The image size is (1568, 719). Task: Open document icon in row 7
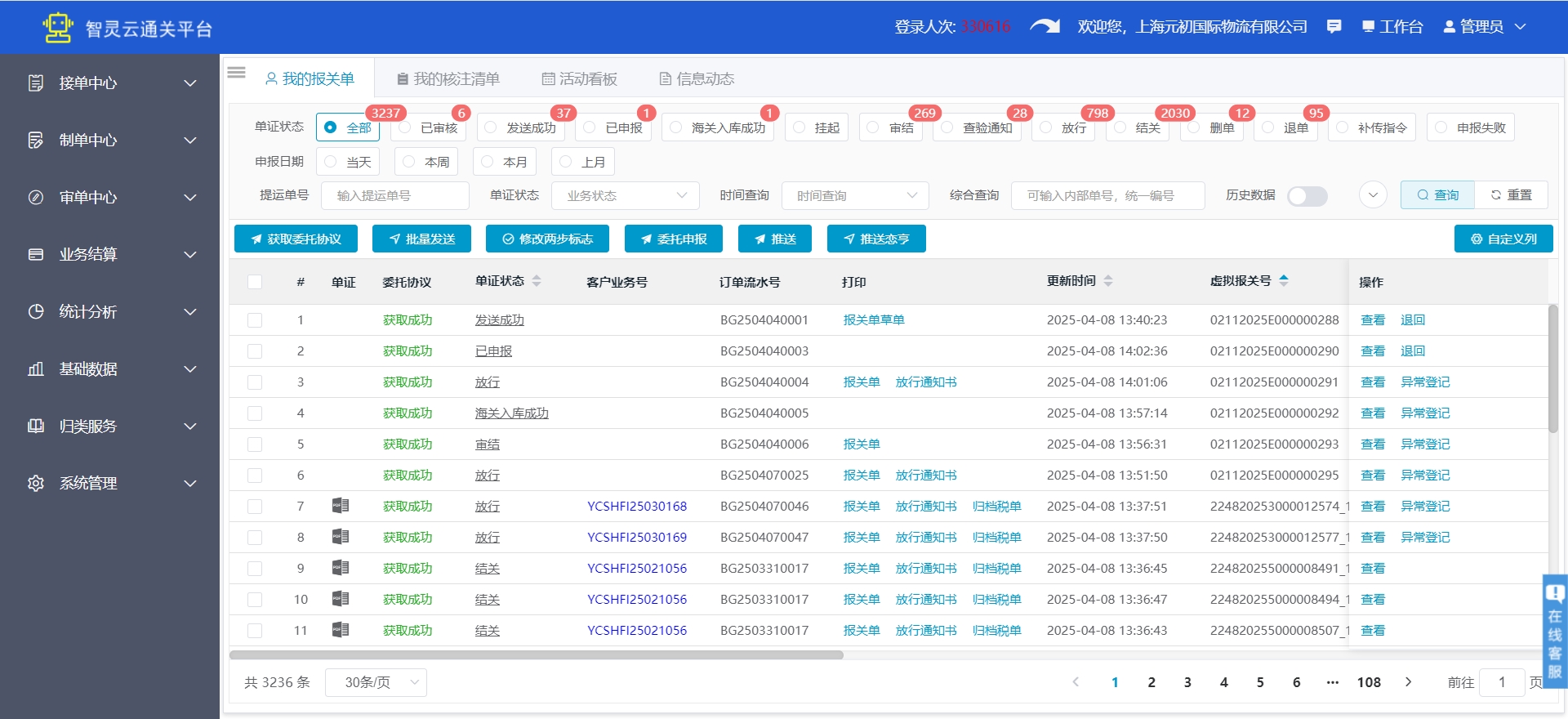(x=341, y=506)
